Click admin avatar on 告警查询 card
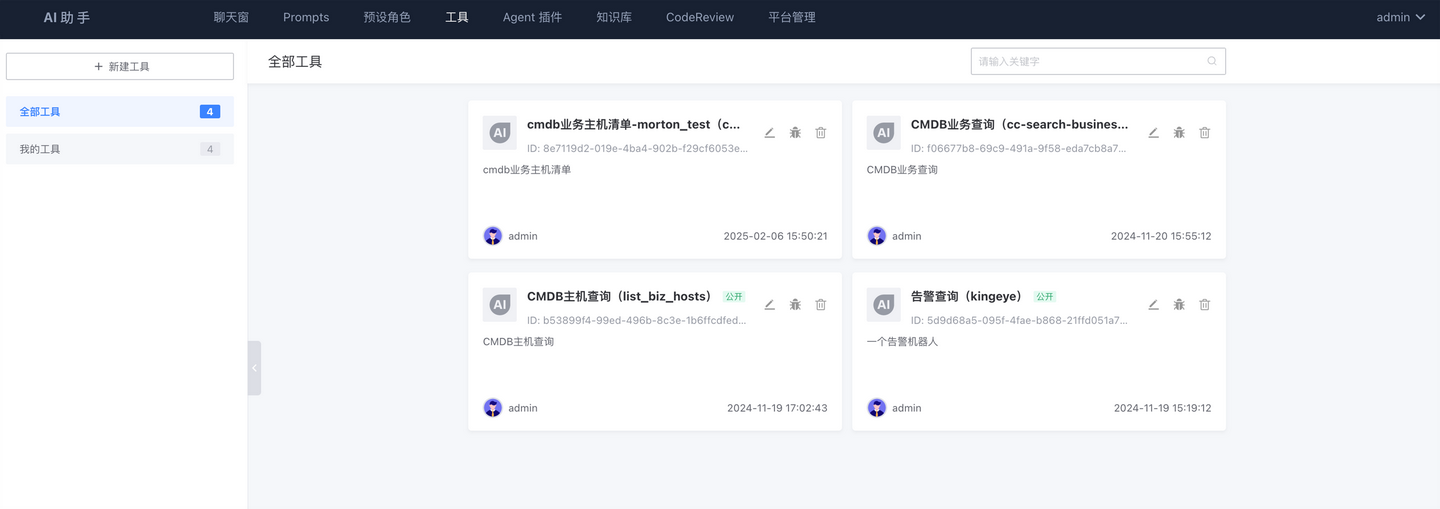Image resolution: width=1440 pixels, height=509 pixels. click(877, 408)
